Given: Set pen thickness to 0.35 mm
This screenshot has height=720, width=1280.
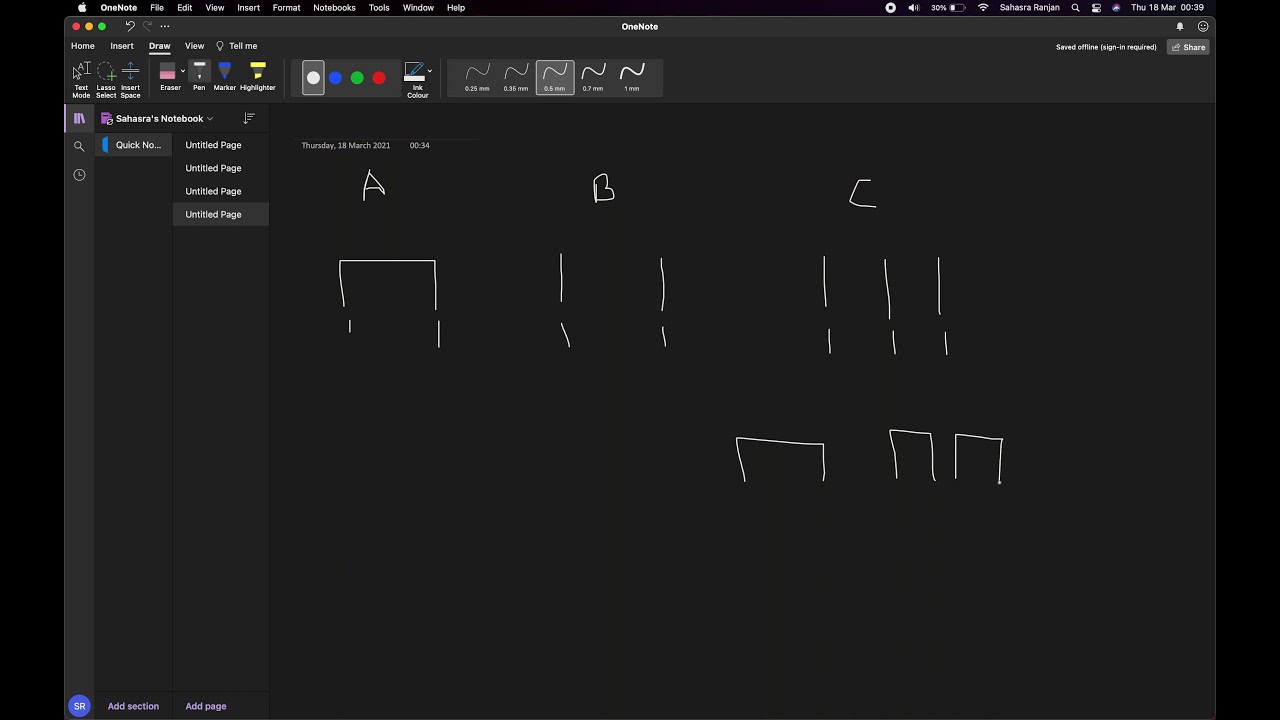Looking at the screenshot, I should click(x=516, y=78).
